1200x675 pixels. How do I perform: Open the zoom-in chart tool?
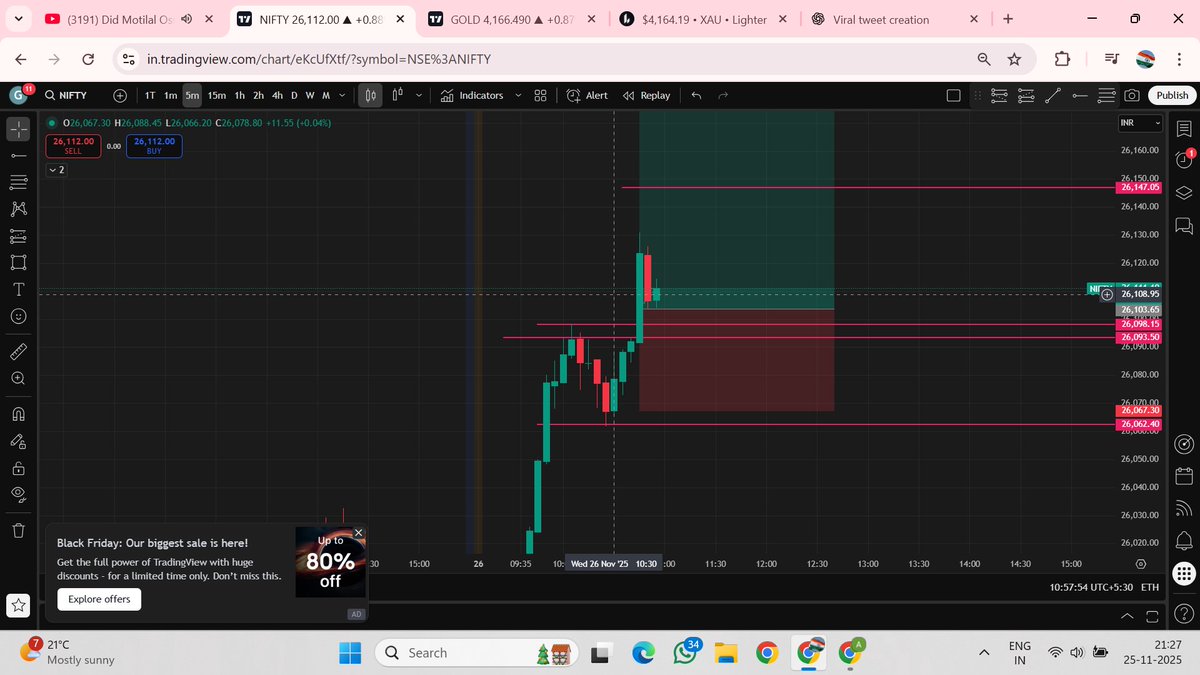click(x=18, y=378)
